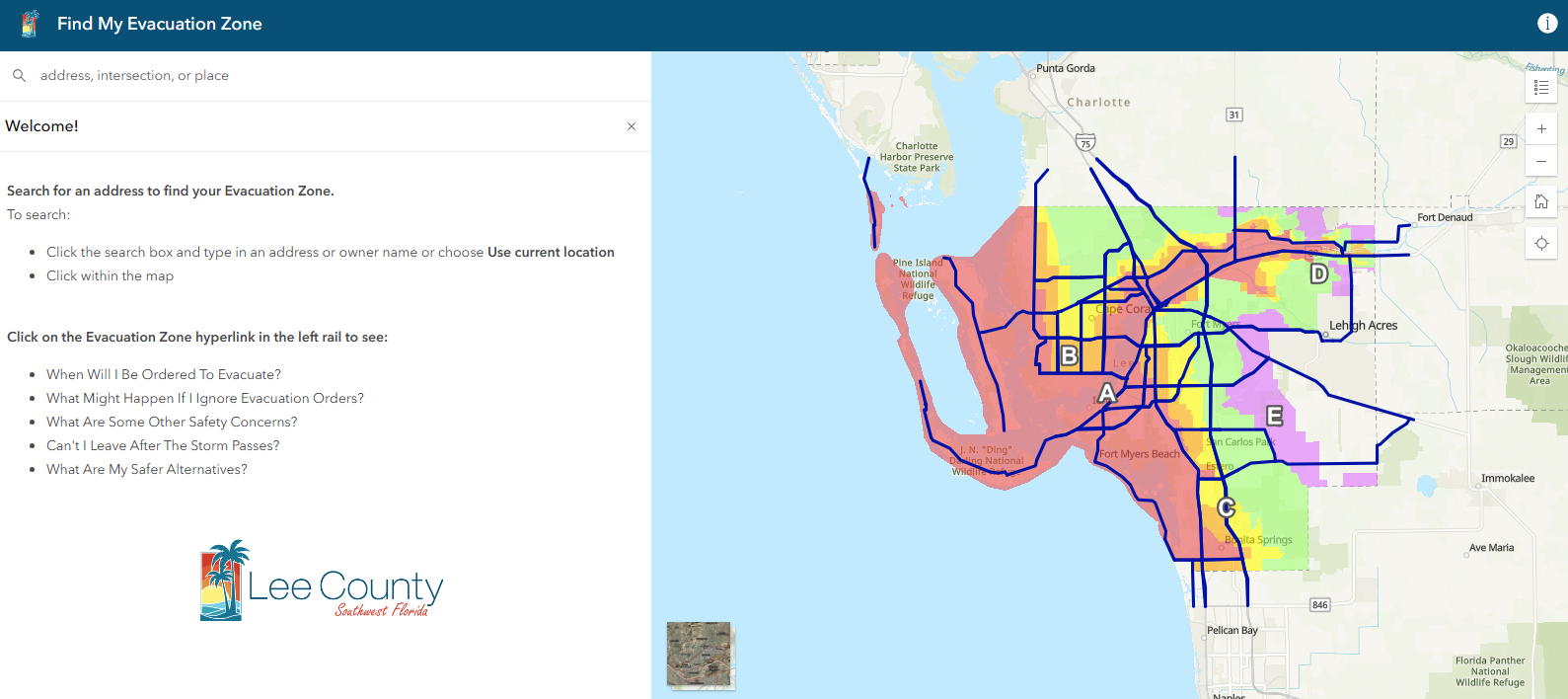The height and width of the screenshot is (699, 1568).
Task: Find my current location on map
Action: point(1541,243)
